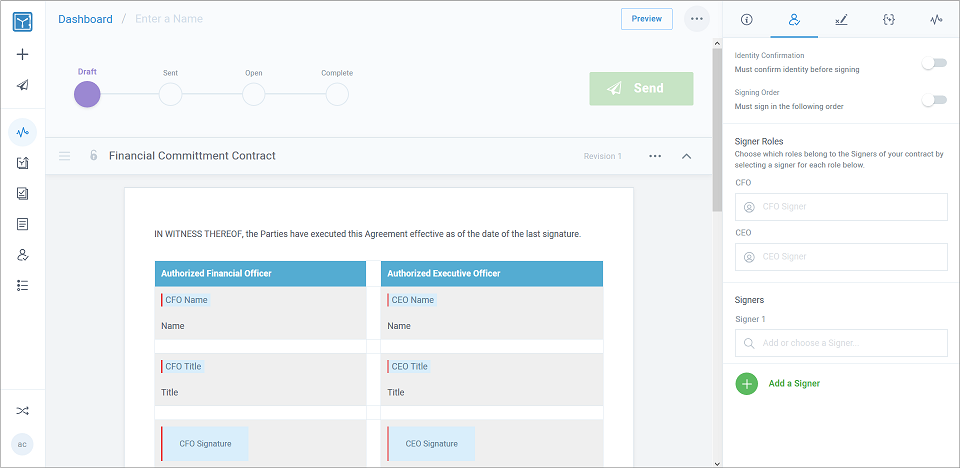The height and width of the screenshot is (468, 960).
Task: Select the CEO Name field tag
Action: click(411, 300)
